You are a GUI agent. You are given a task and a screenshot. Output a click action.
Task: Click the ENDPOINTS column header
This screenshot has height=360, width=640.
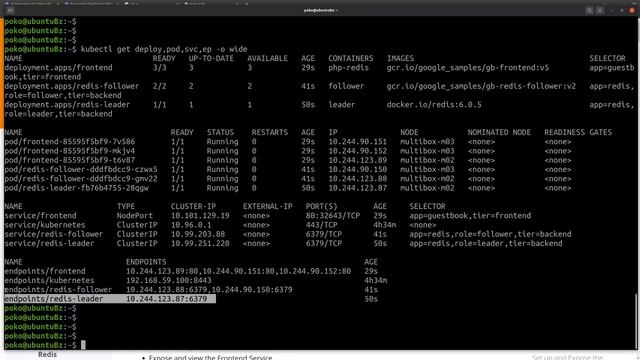pyautogui.click(x=146, y=262)
